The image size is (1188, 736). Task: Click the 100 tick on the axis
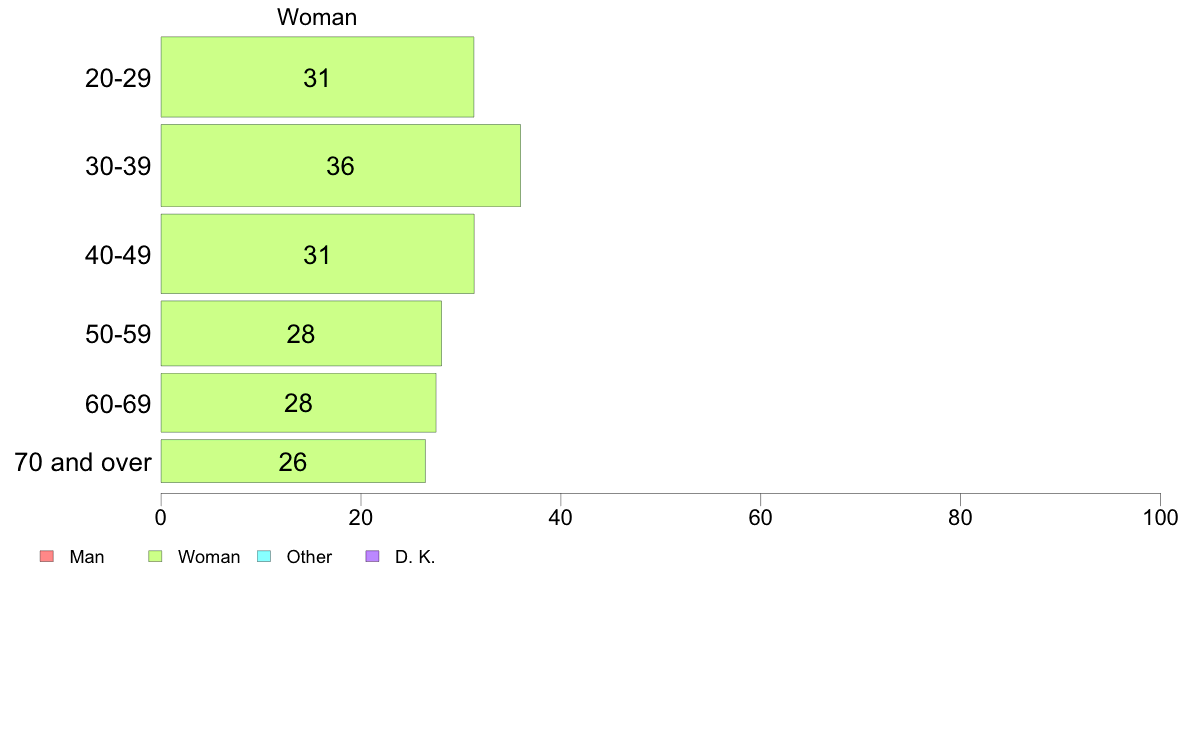1160,518
